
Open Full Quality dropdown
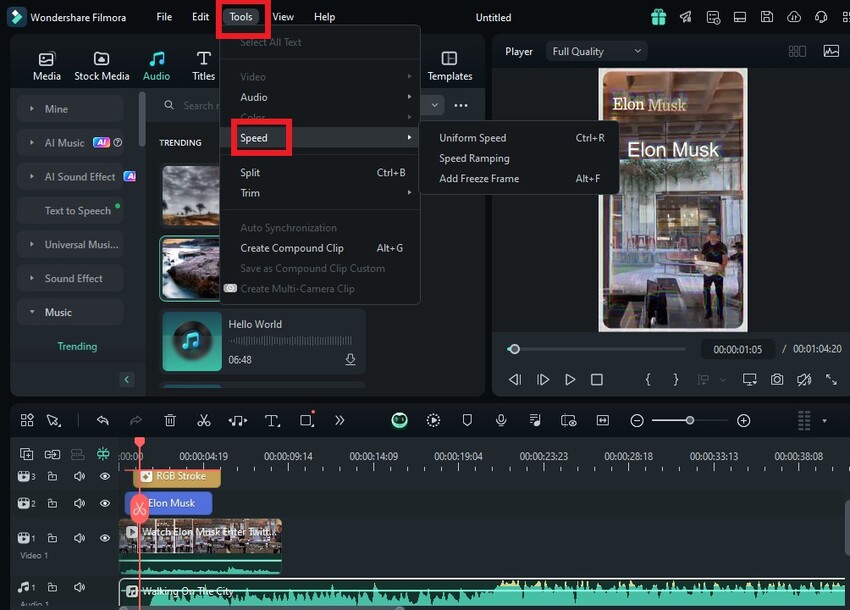point(596,51)
